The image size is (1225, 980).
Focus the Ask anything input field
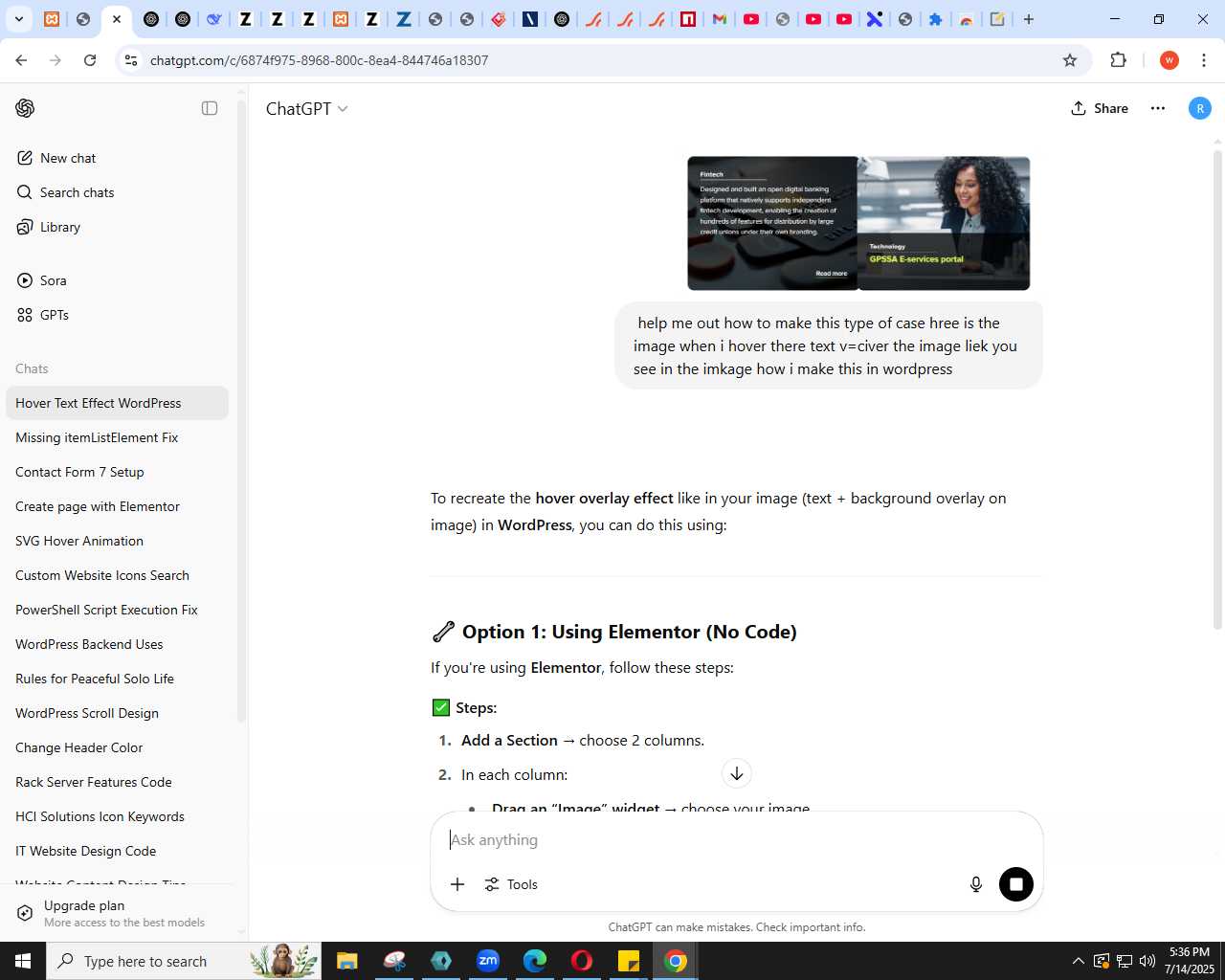(737, 839)
